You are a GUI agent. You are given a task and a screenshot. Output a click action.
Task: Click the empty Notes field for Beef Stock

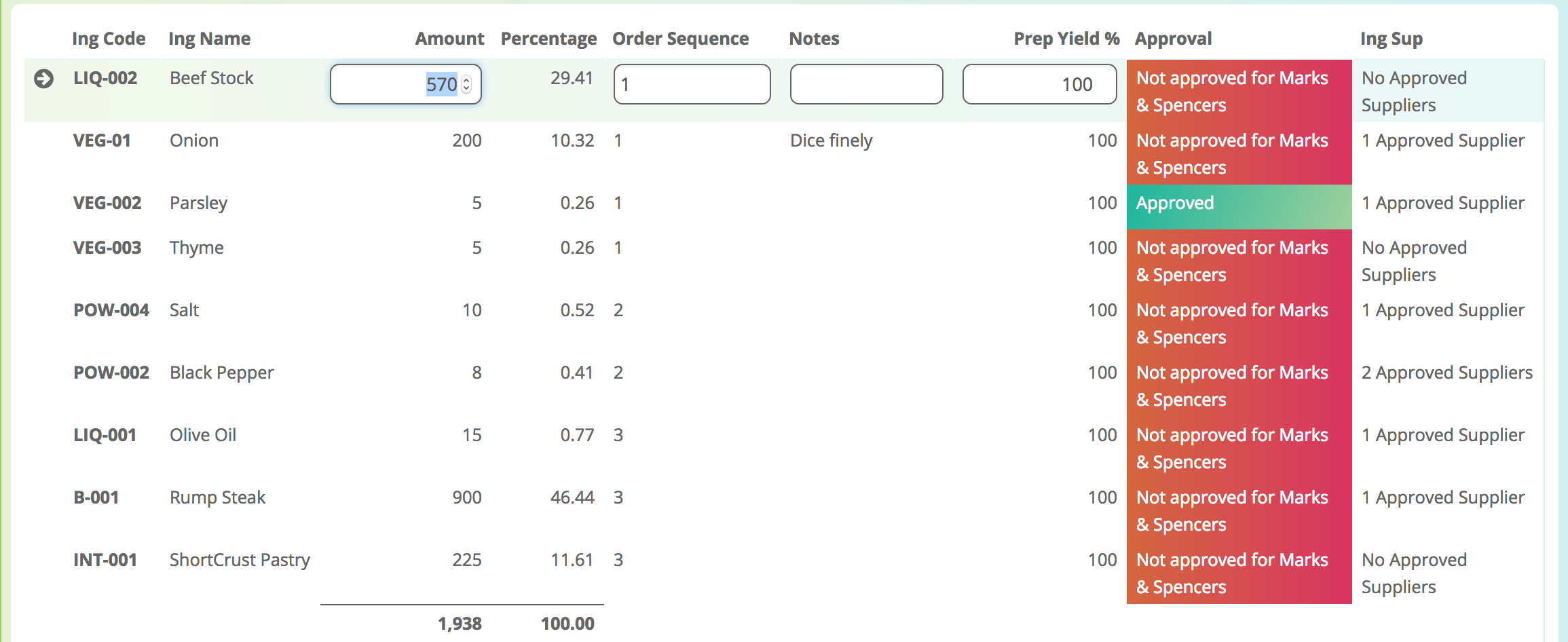point(865,84)
